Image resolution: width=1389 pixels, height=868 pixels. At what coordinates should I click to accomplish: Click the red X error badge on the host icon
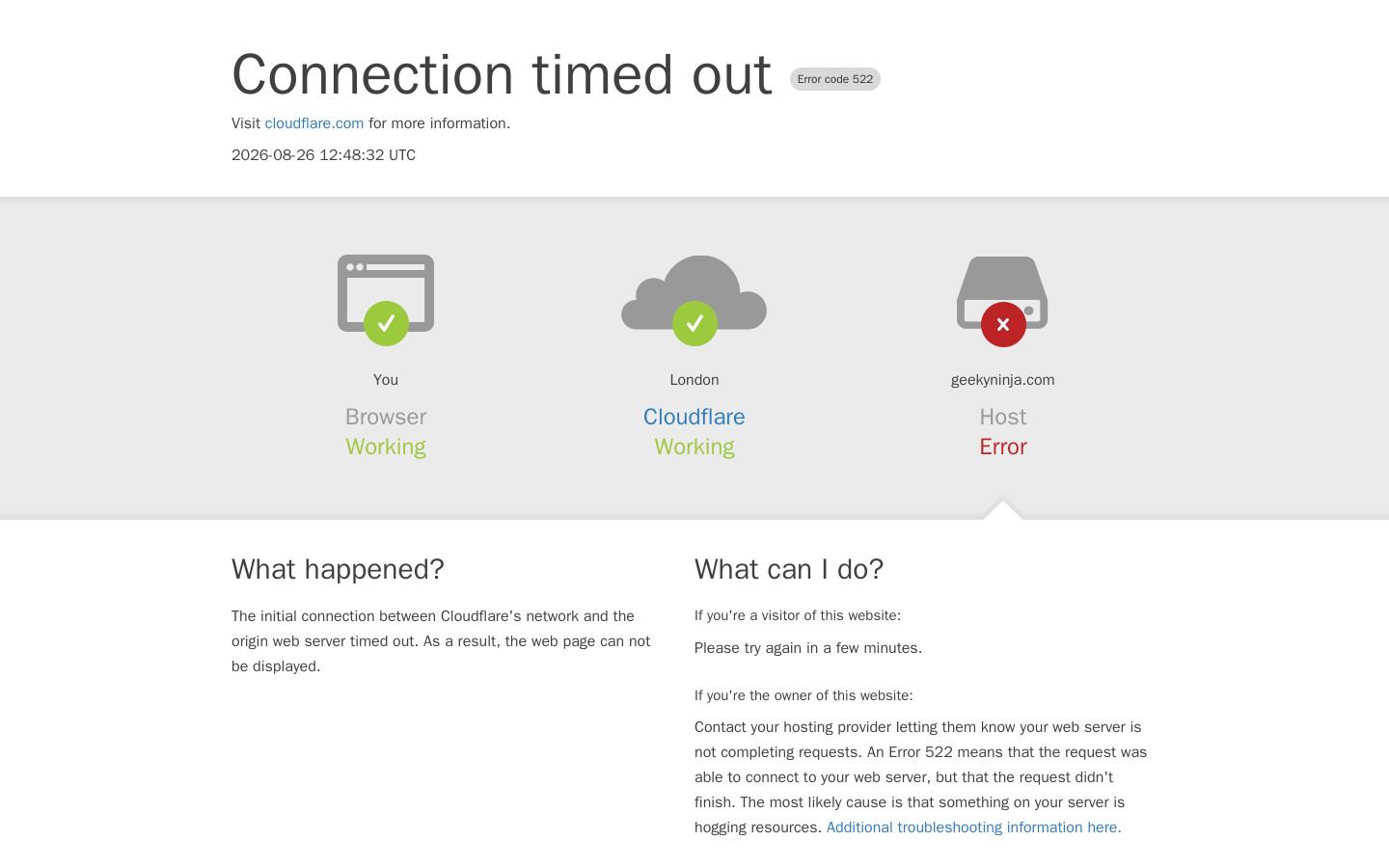pyautogui.click(x=1003, y=324)
